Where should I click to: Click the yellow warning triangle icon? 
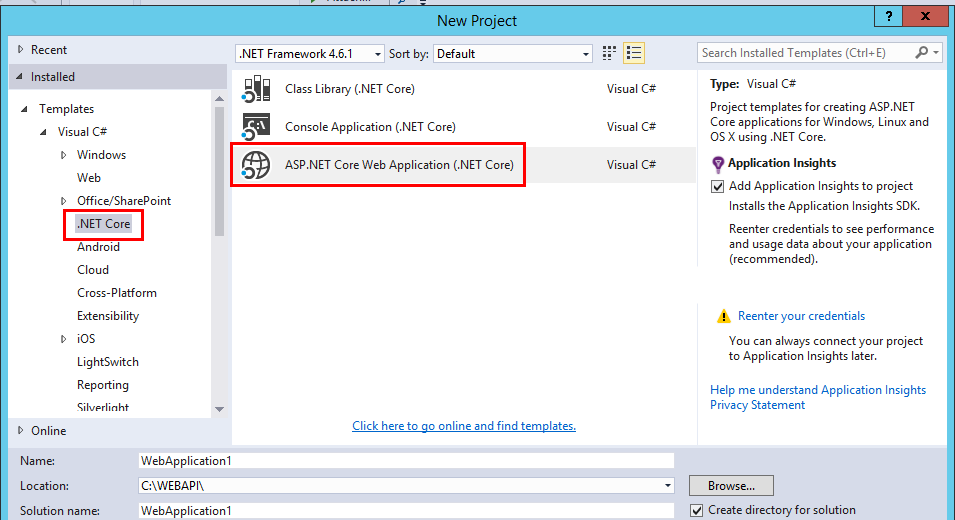[723, 316]
